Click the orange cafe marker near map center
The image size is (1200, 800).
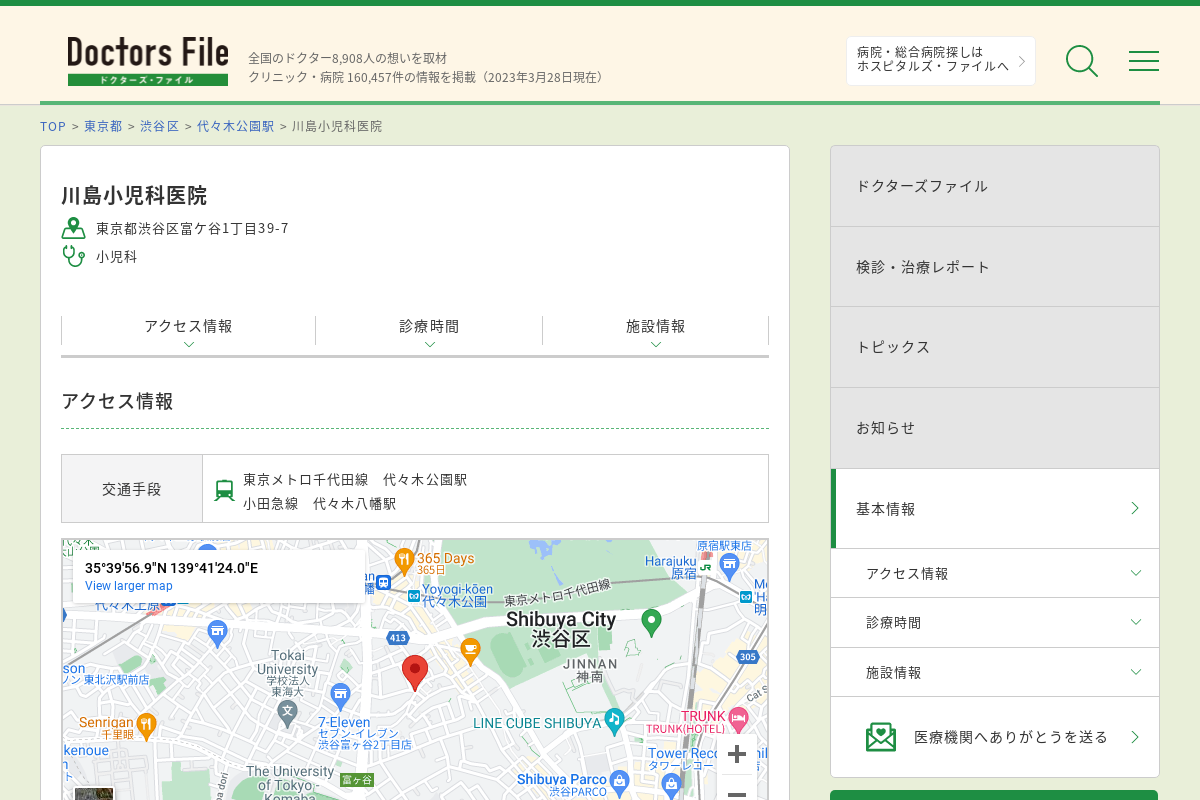(470, 651)
